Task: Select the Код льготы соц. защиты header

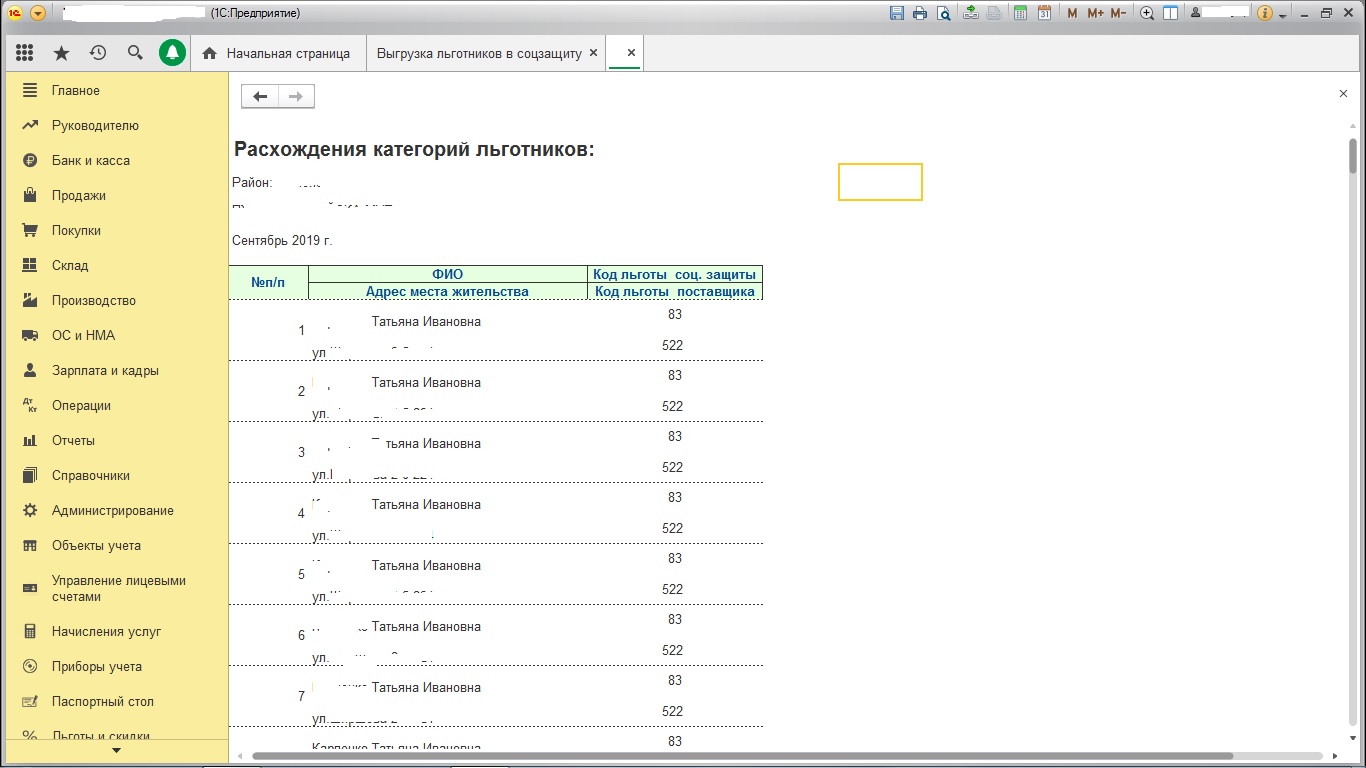Action: [x=675, y=275]
